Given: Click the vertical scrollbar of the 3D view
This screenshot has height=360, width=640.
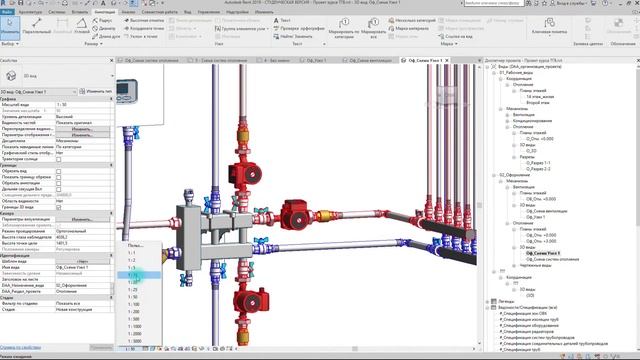Looking at the screenshot, I should point(480,204).
